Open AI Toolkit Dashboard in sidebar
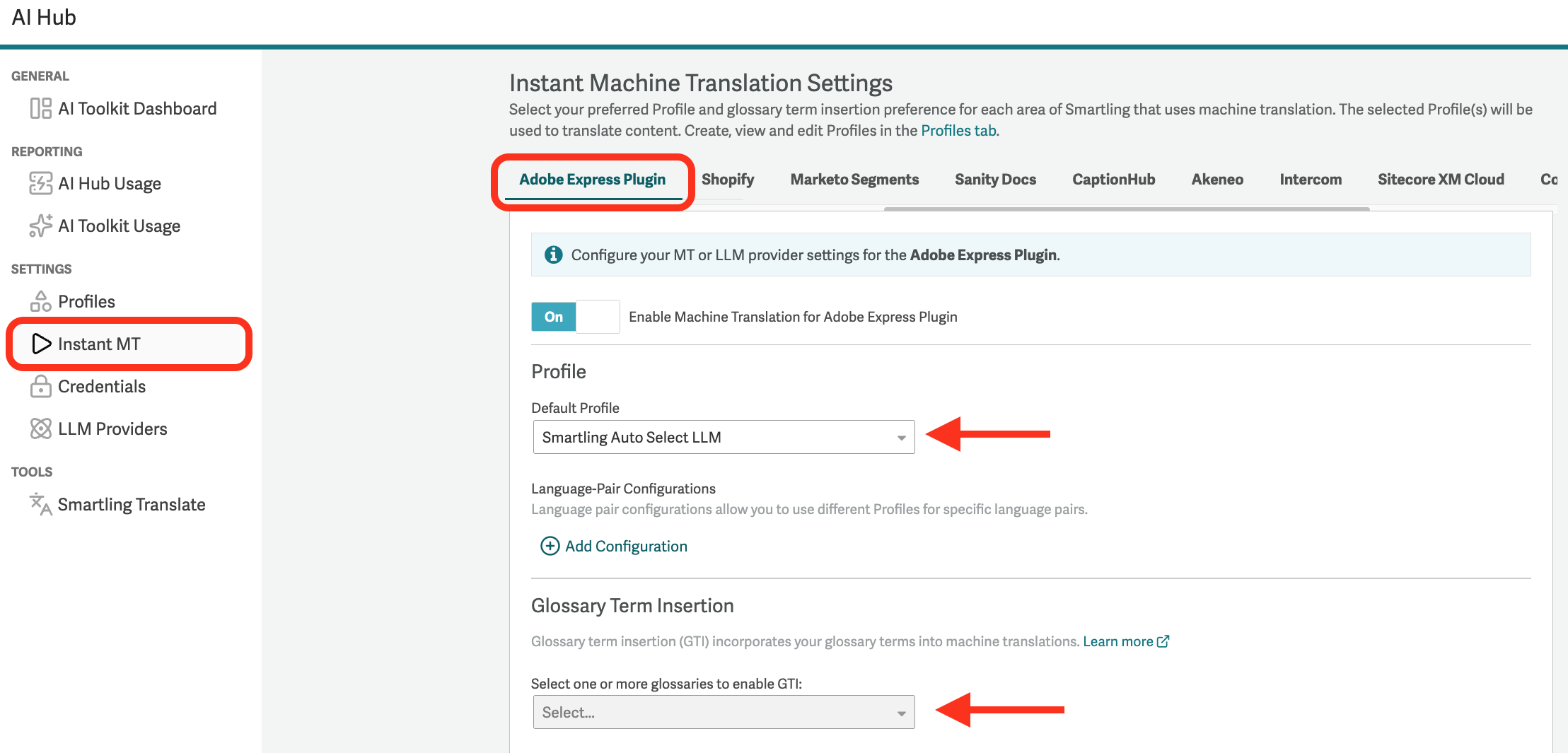This screenshot has width=1568, height=753. coord(137,108)
